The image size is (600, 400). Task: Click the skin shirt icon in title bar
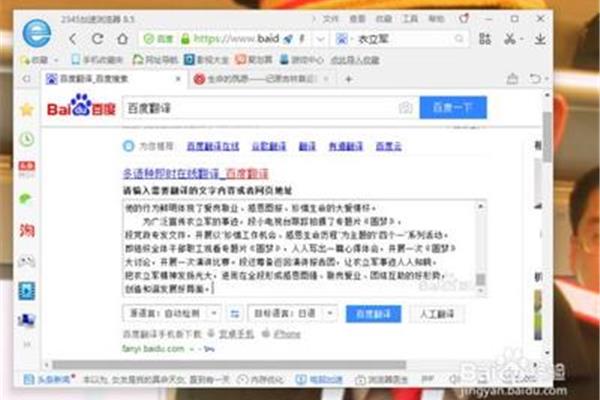pos(464,18)
